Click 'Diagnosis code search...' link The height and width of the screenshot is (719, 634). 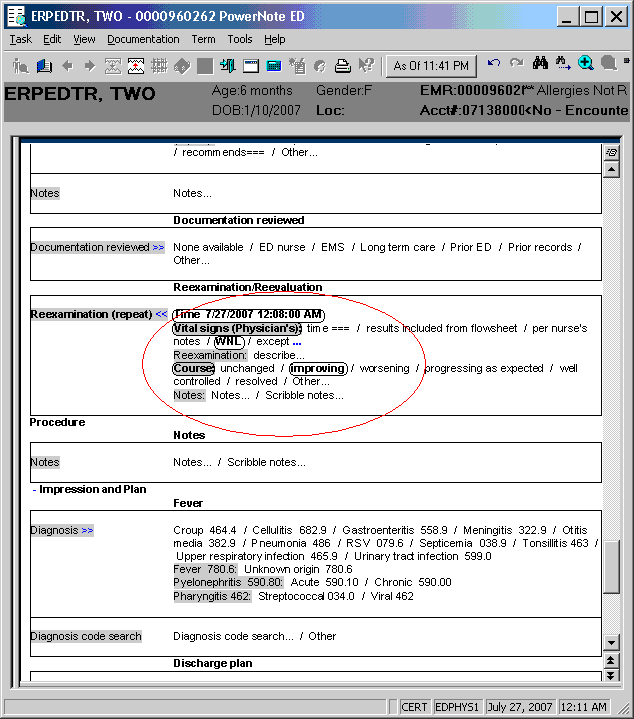pos(233,636)
